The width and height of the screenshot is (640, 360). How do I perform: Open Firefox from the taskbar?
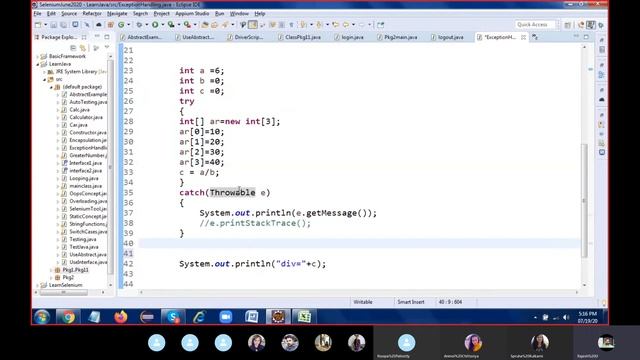120,317
